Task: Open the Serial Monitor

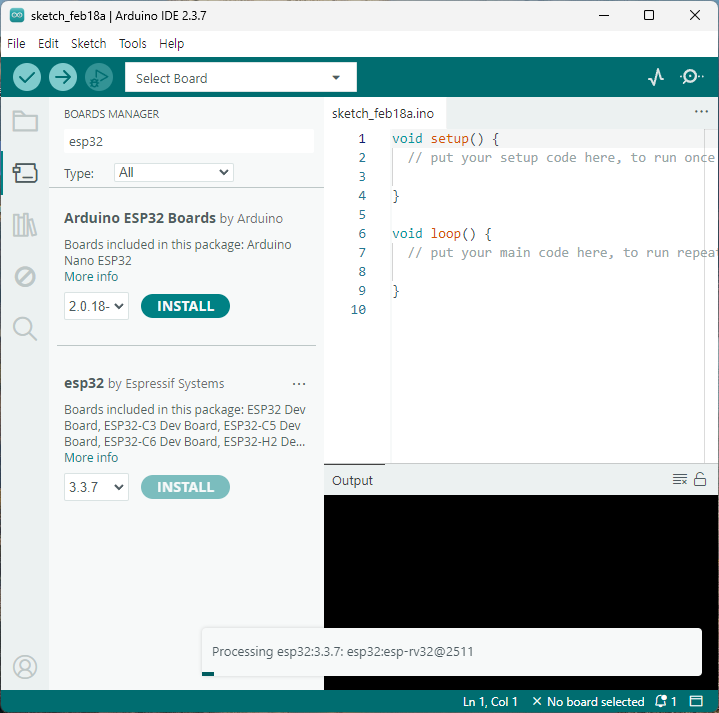Action: tap(691, 77)
